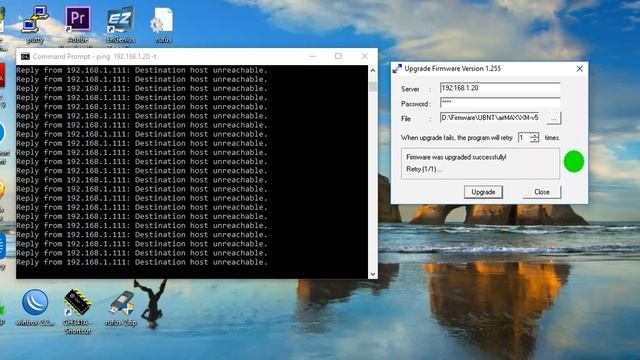Click the green status indicator circle

[574, 162]
